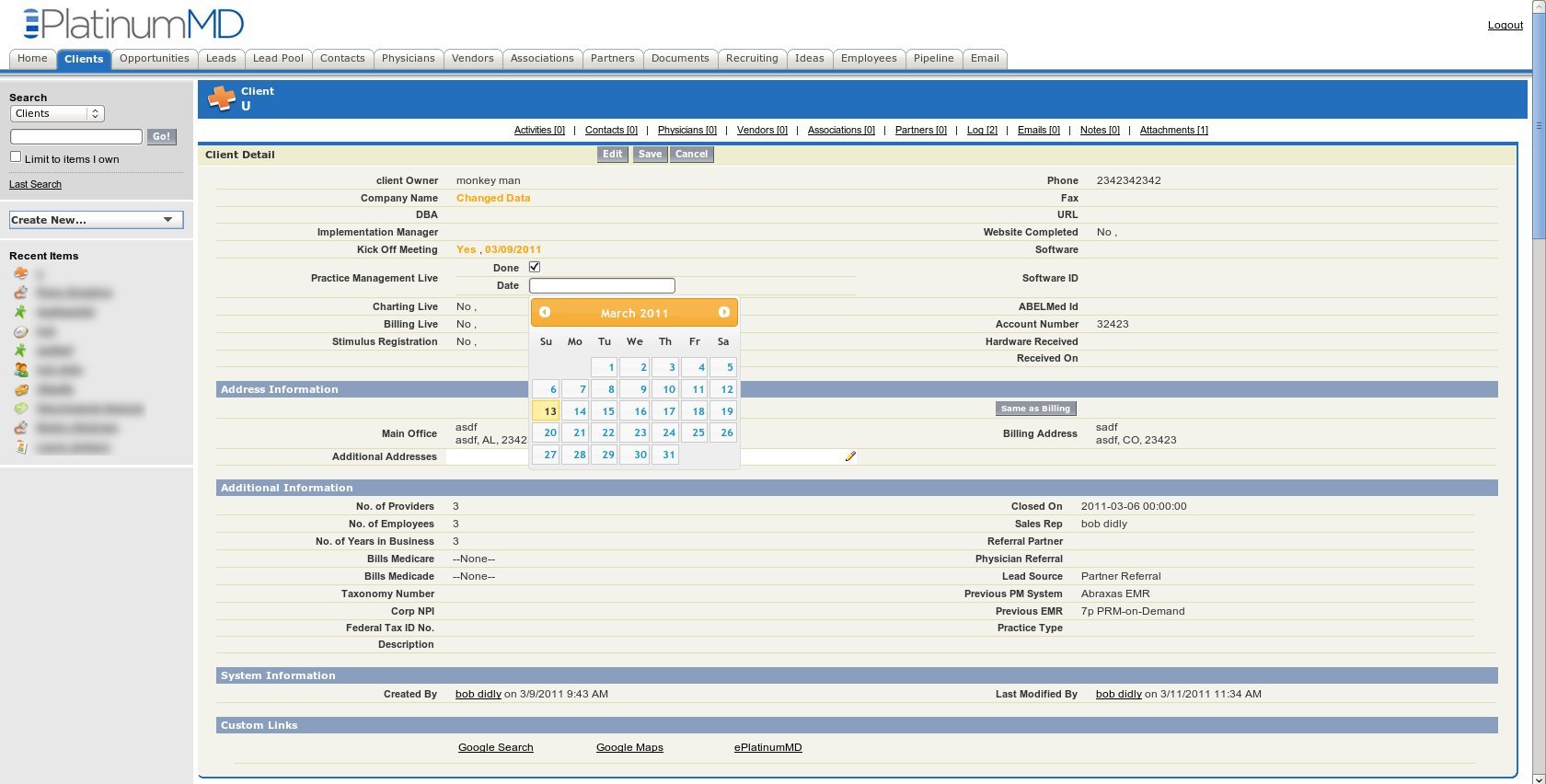Select the Physicians tab

tap(408, 59)
